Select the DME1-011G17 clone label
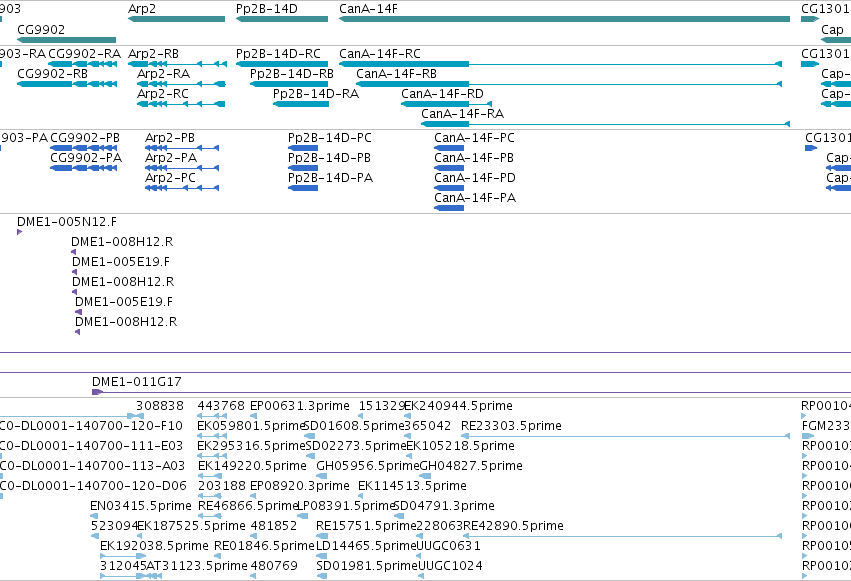 pyautogui.click(x=137, y=381)
